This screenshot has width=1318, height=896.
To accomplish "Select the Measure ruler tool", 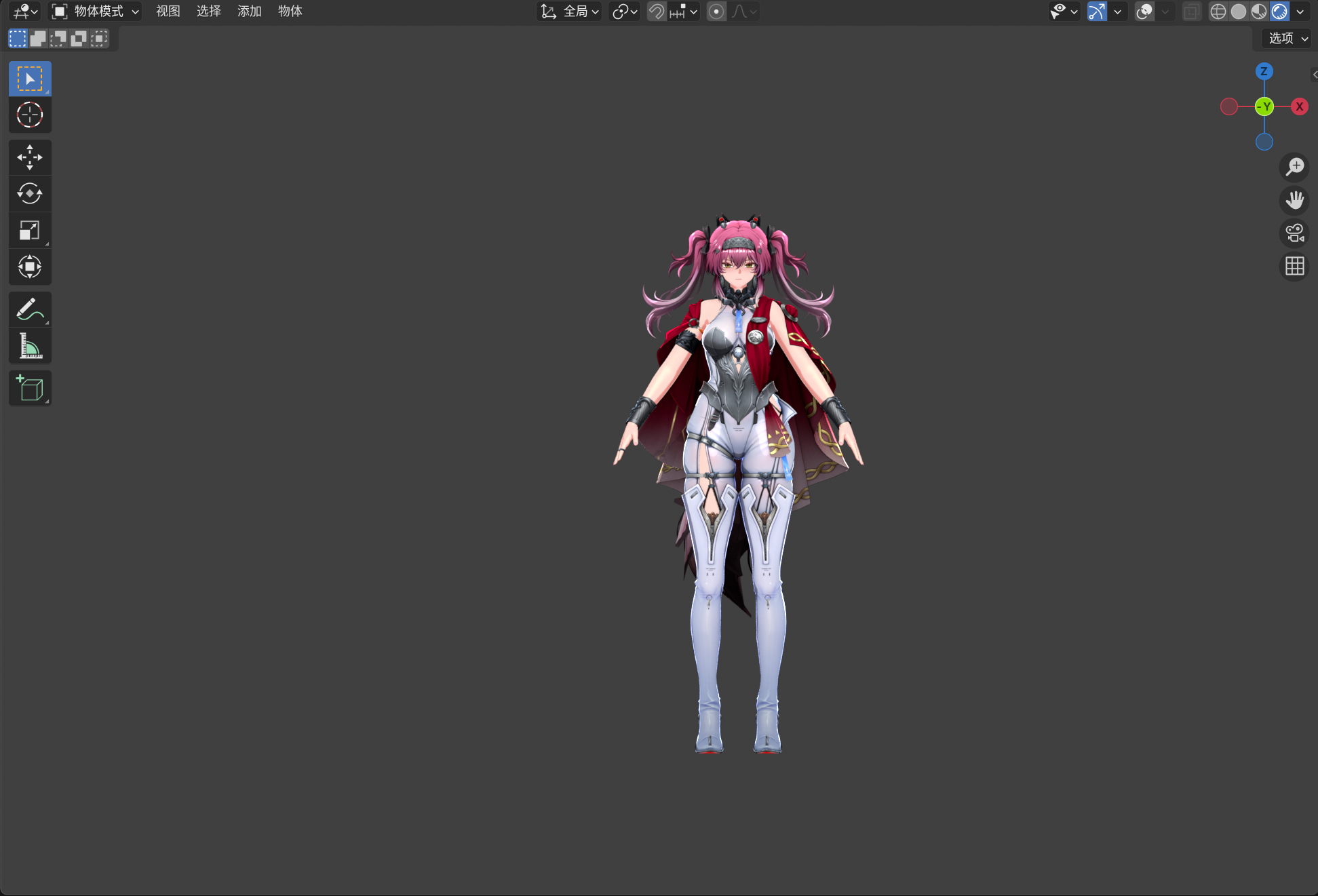I will click(x=30, y=346).
